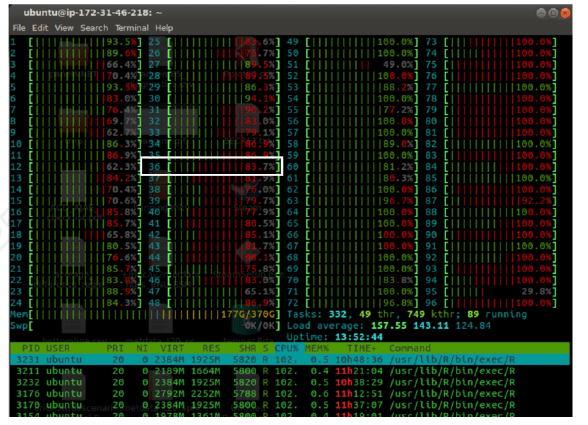Sort by TIME+ column header
588x425 pixels.
(362, 348)
